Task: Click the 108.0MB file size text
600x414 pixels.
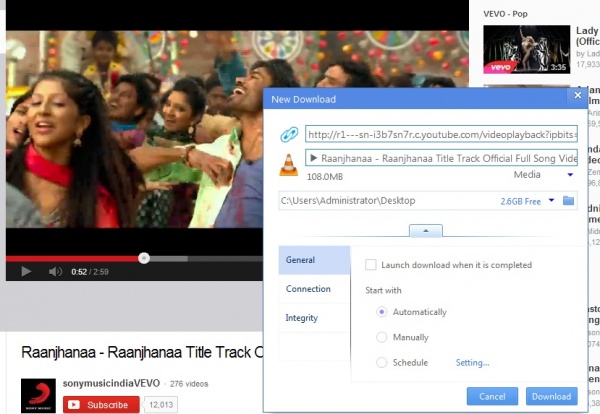Action: (x=325, y=177)
